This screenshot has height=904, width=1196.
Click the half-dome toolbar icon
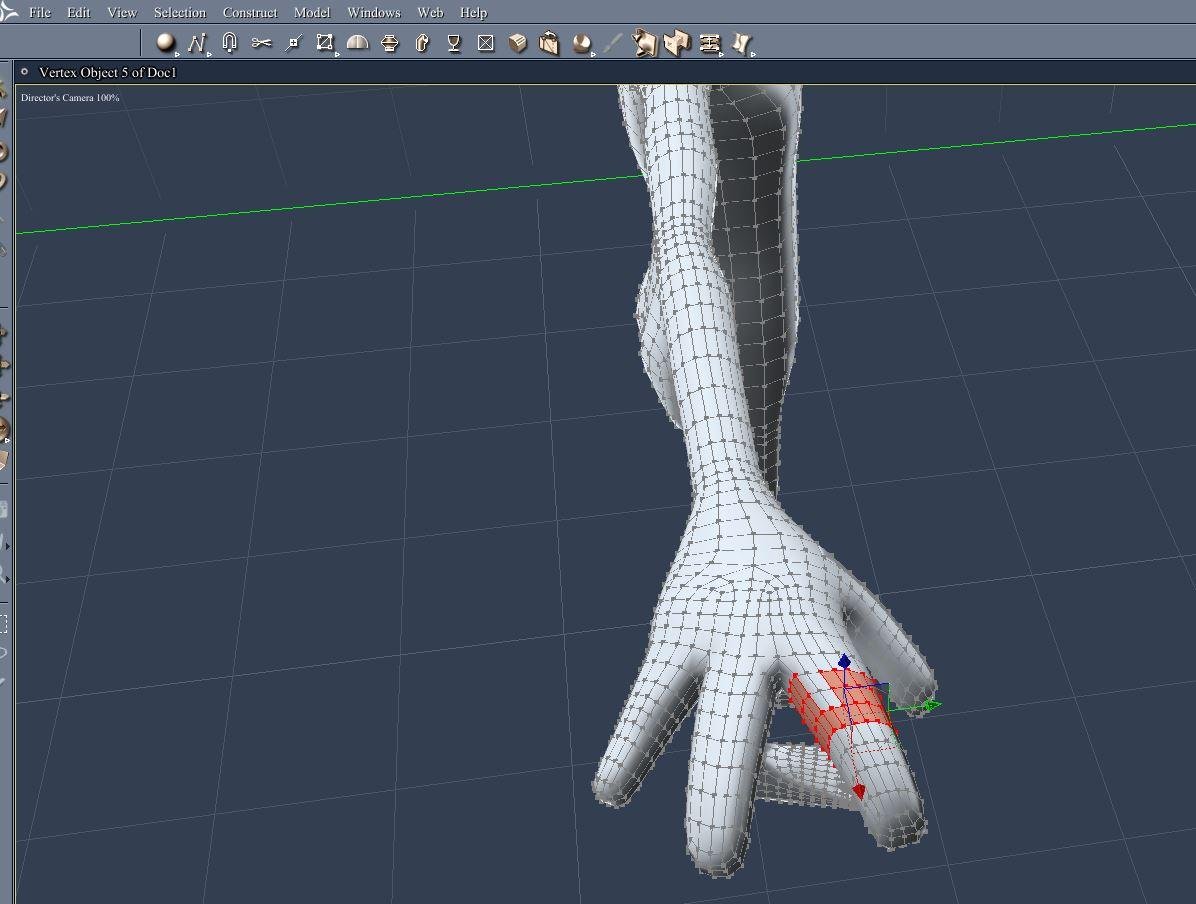tap(357, 43)
